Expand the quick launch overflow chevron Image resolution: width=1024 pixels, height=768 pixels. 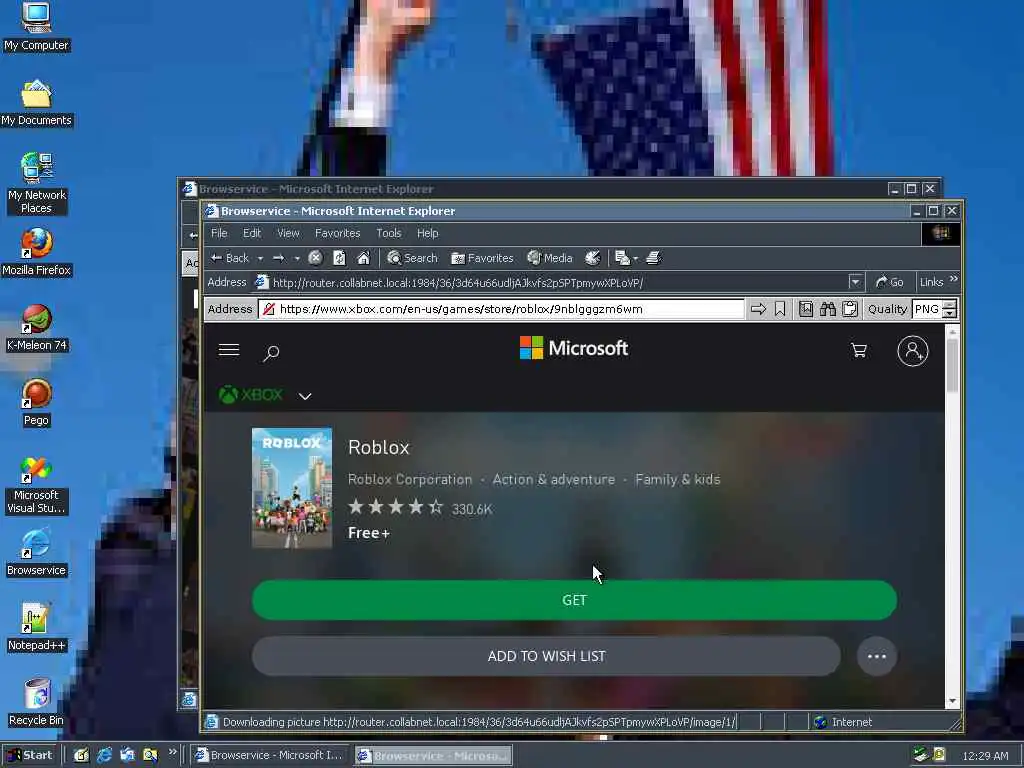click(x=172, y=752)
